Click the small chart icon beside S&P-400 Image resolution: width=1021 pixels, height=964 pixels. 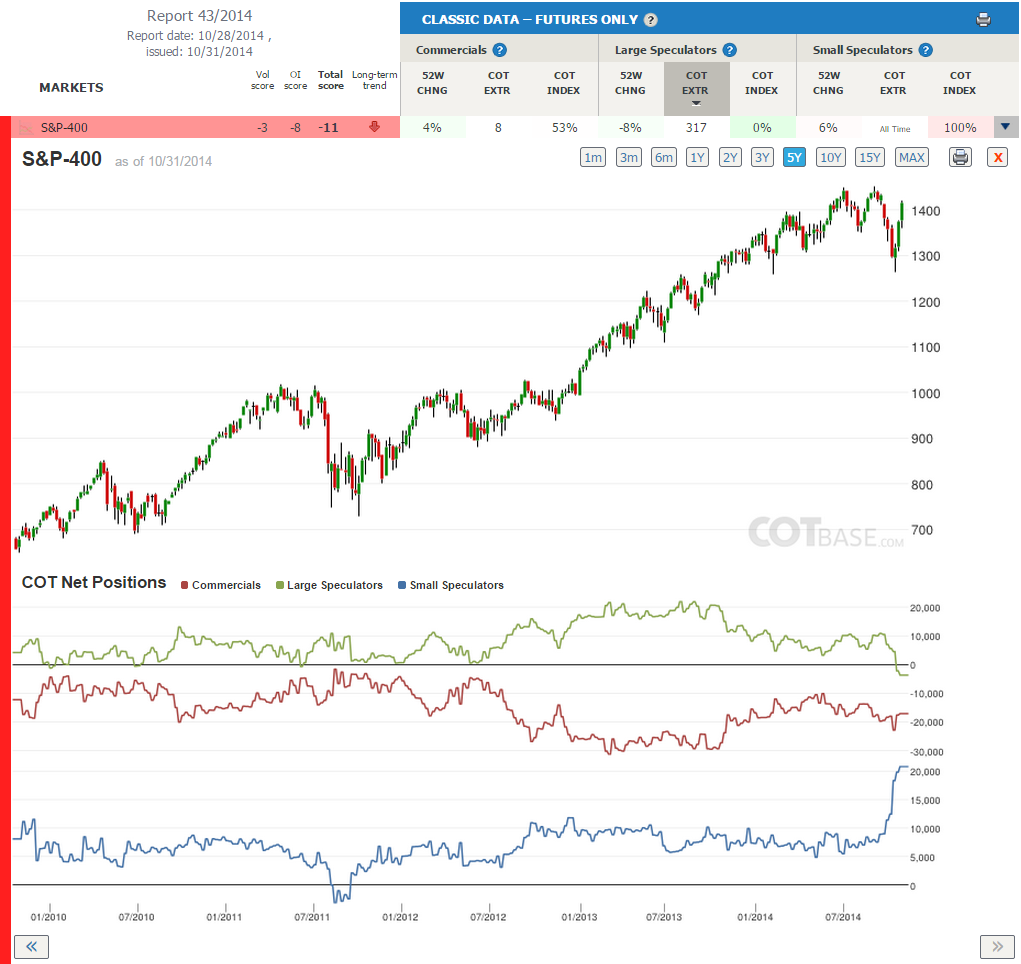click(x=26, y=128)
